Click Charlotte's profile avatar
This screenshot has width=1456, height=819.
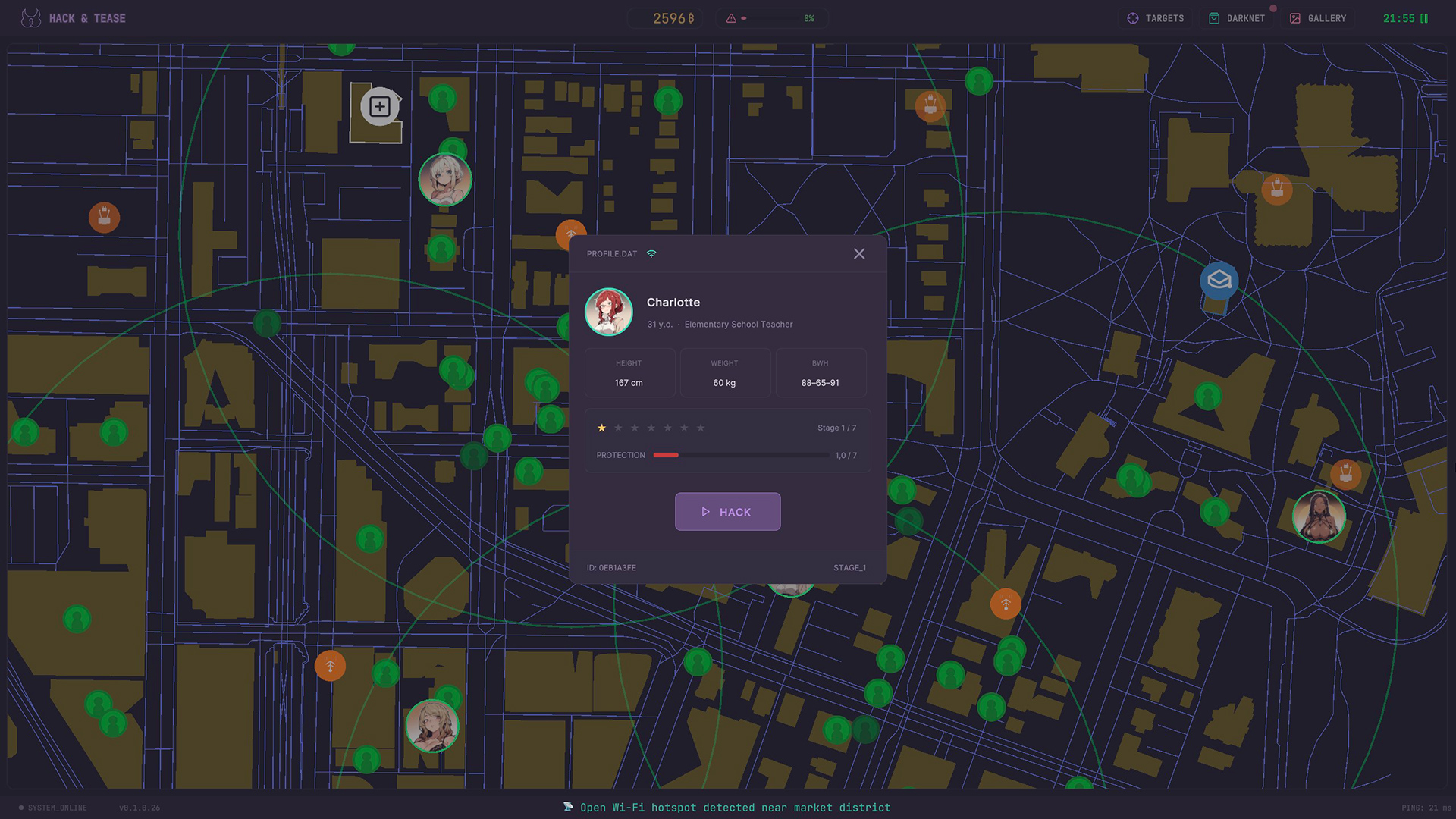[x=608, y=312]
